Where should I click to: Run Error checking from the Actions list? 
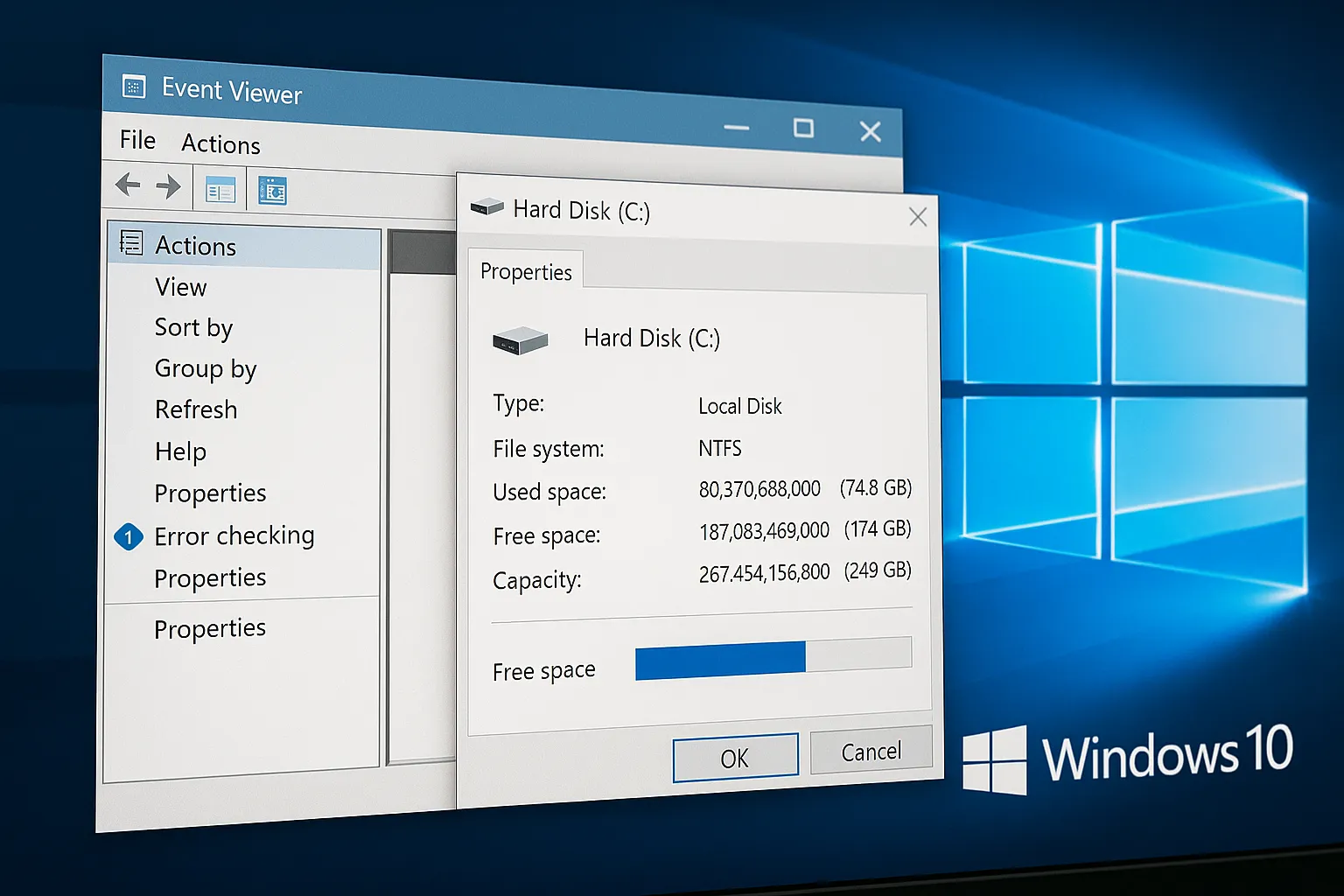pyautogui.click(x=234, y=535)
